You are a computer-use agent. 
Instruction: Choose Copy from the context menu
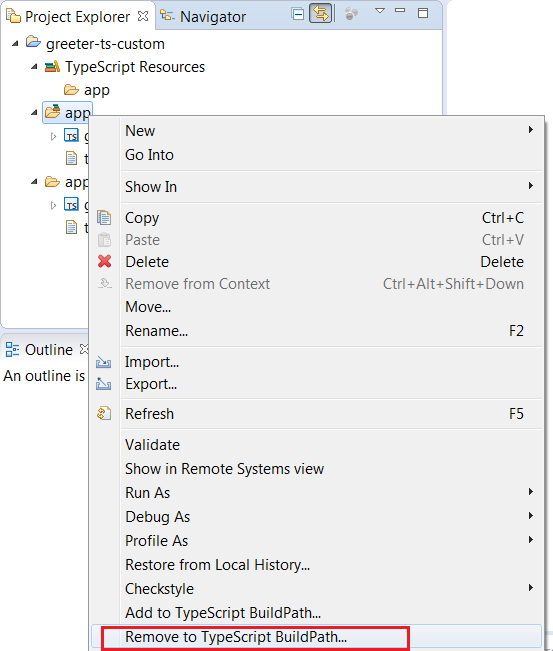[x=316, y=218]
